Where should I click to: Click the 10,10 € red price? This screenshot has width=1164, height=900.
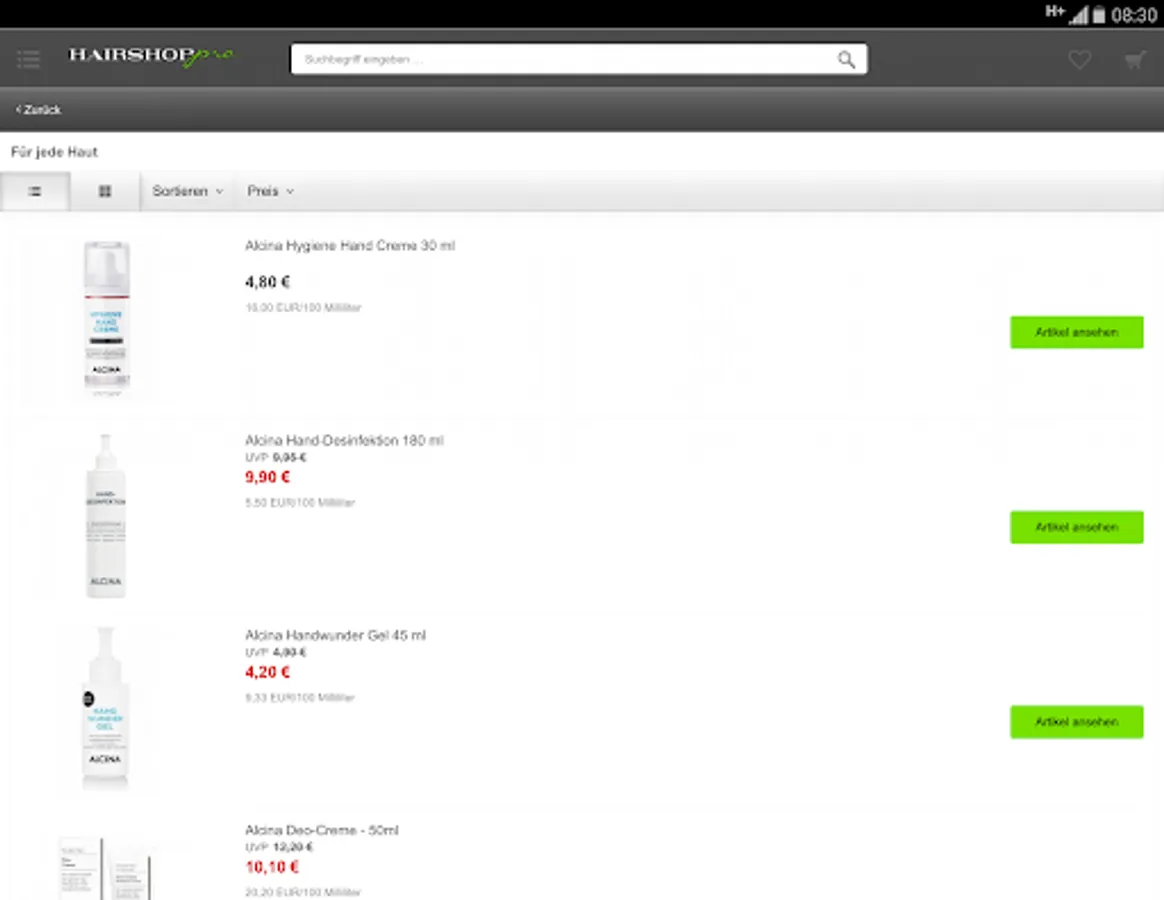pyautogui.click(x=272, y=867)
